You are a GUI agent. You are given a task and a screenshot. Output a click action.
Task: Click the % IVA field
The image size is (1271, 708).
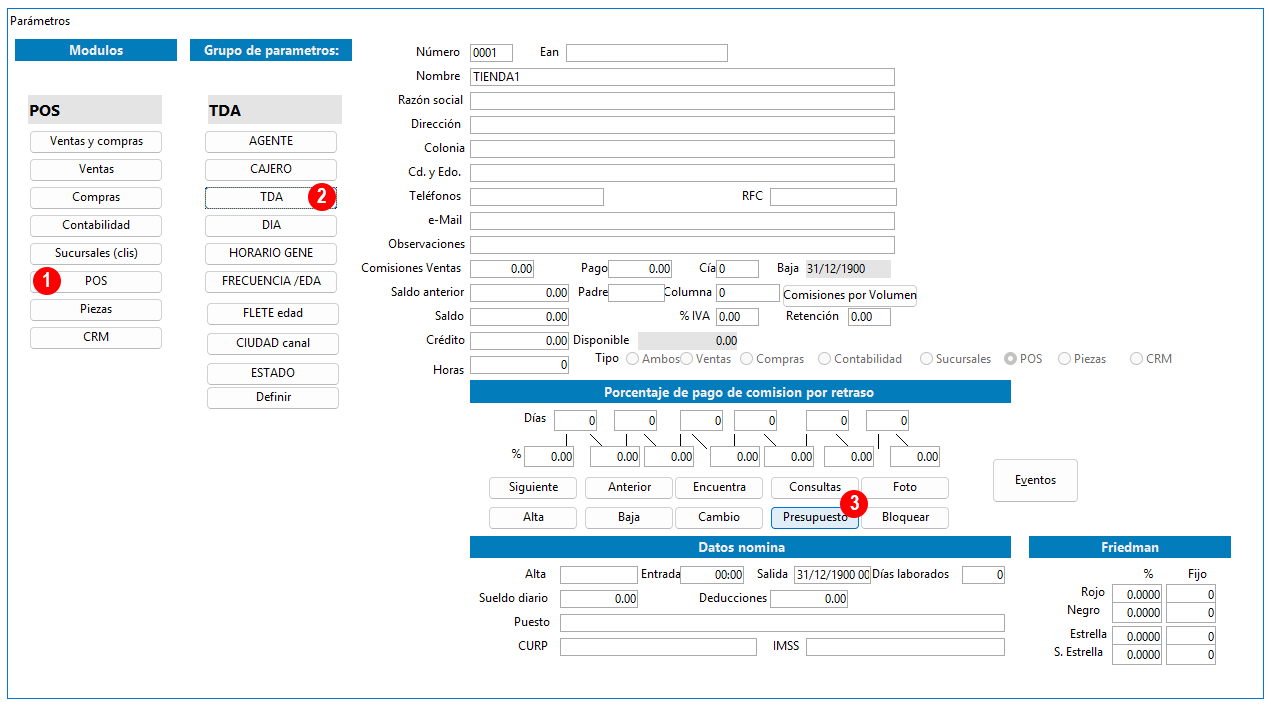click(x=737, y=317)
